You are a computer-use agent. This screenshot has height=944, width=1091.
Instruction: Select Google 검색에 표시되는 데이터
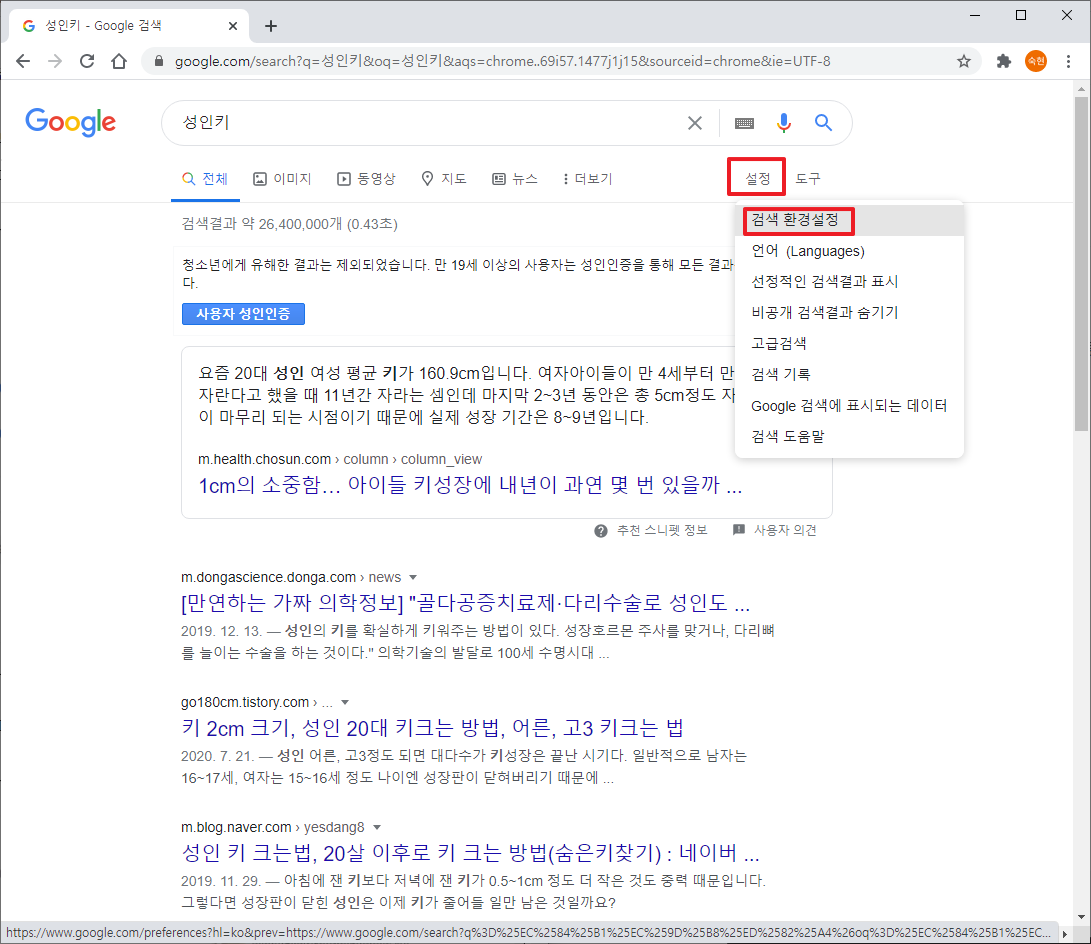pyautogui.click(x=849, y=406)
